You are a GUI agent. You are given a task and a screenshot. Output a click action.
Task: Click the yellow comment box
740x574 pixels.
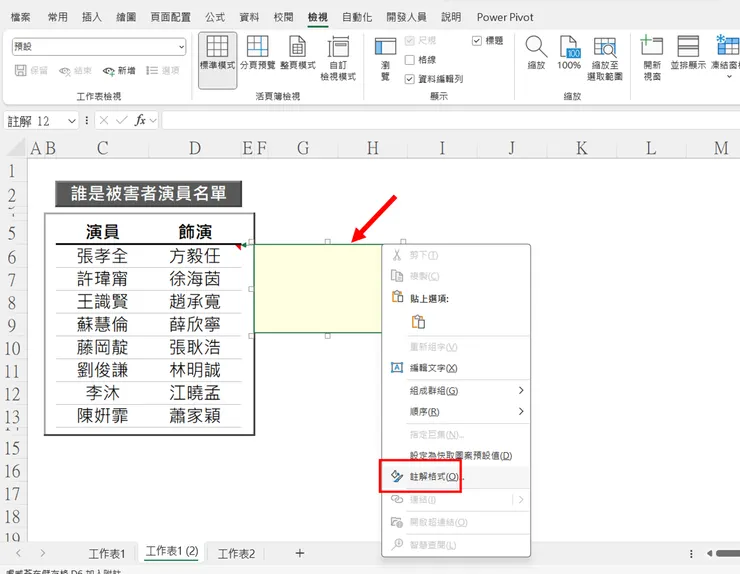click(x=318, y=288)
